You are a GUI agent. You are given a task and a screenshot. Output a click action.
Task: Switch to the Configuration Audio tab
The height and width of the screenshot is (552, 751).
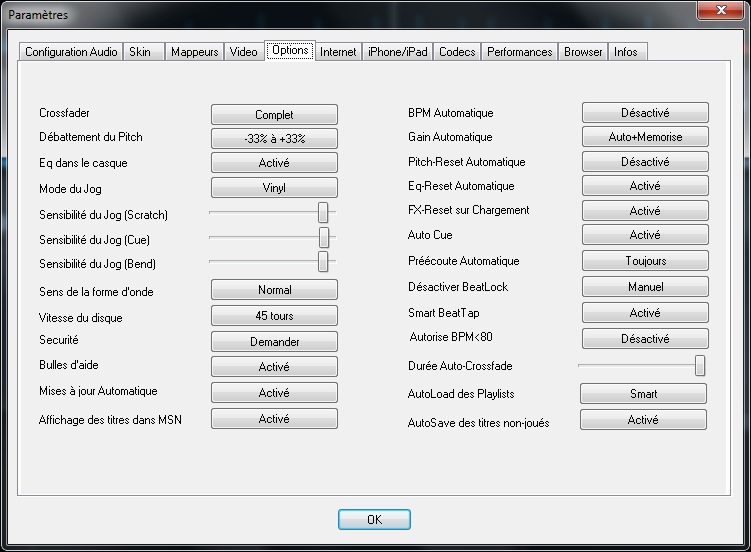point(71,52)
